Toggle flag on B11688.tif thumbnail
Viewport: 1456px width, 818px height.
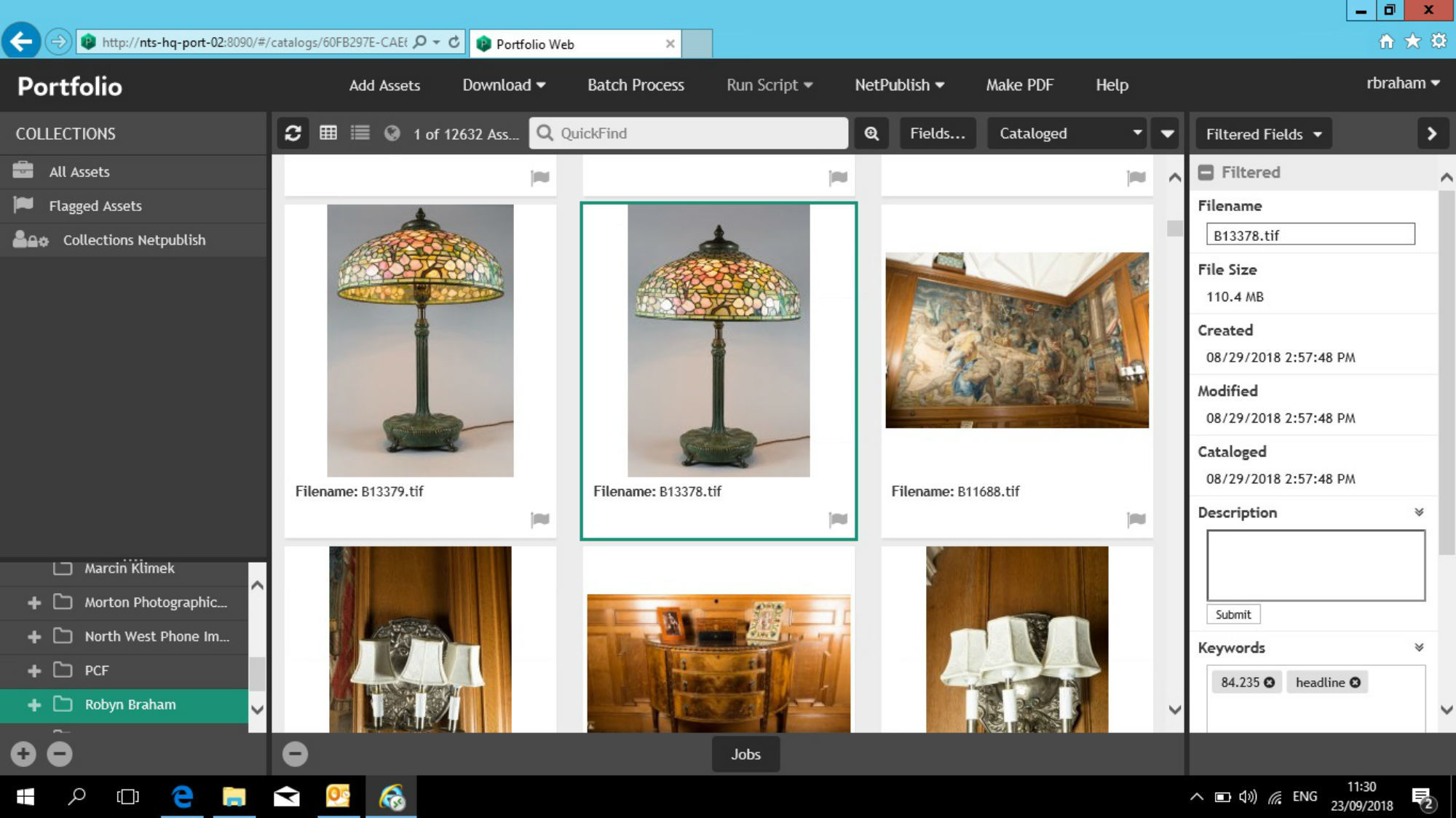point(1136,520)
